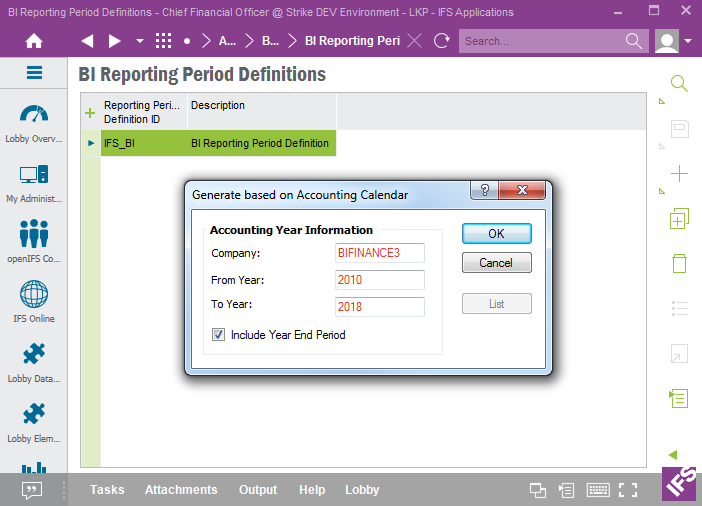Toggle full screen icon in bottom bar
The height and width of the screenshot is (506, 702).
pos(628,490)
